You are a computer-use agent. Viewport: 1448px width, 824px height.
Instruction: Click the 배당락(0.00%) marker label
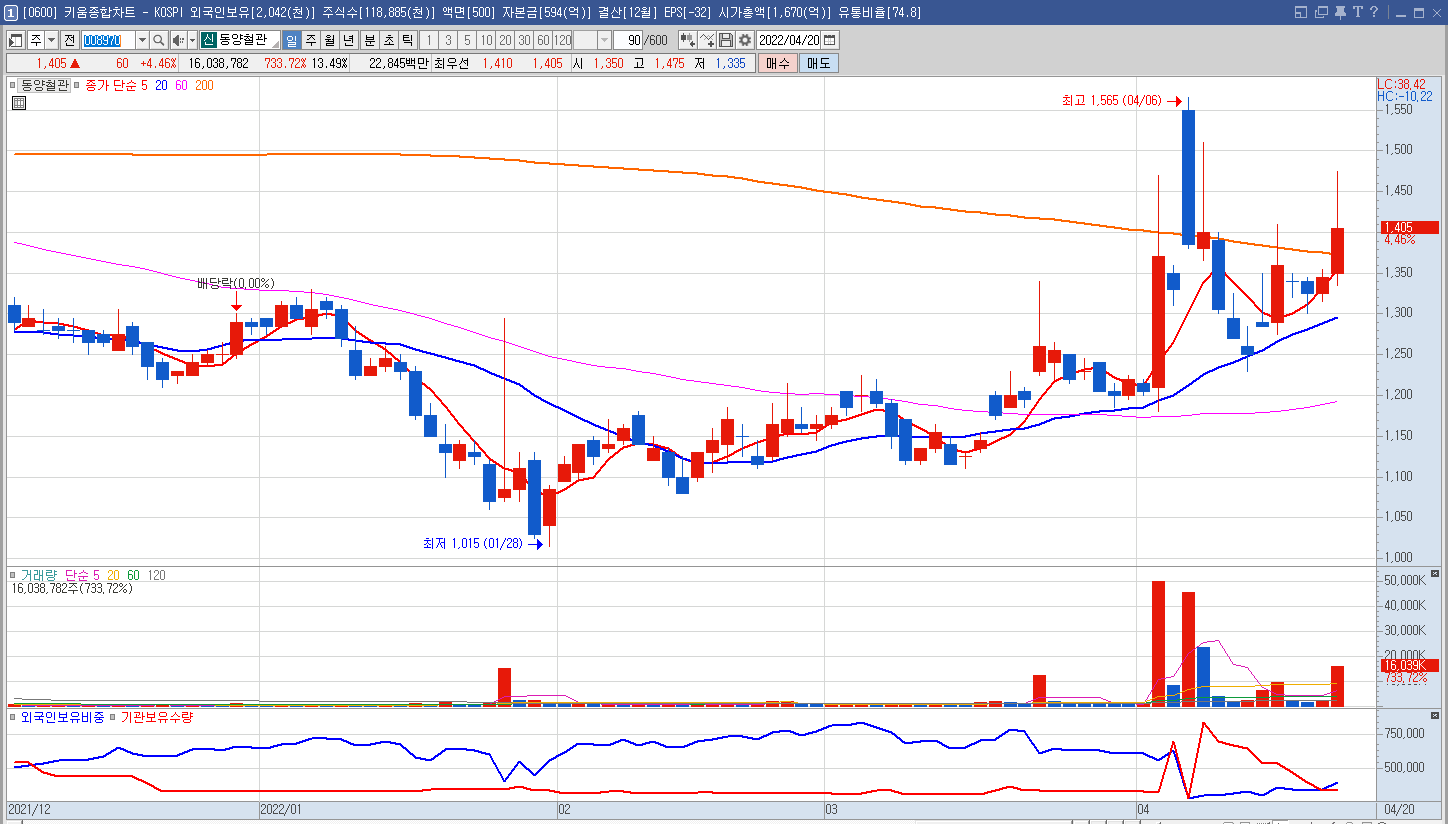pyautogui.click(x=235, y=284)
